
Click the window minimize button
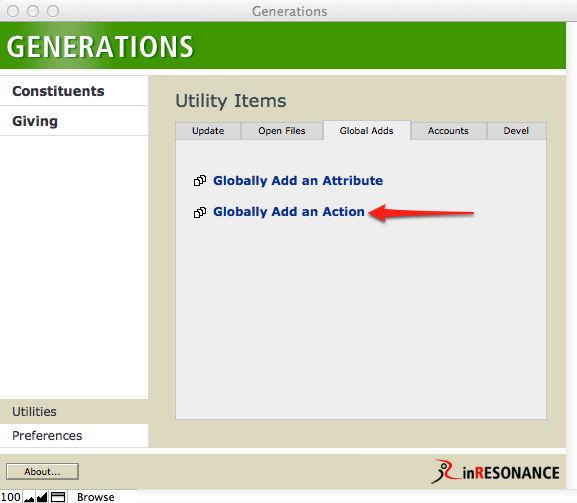point(33,11)
